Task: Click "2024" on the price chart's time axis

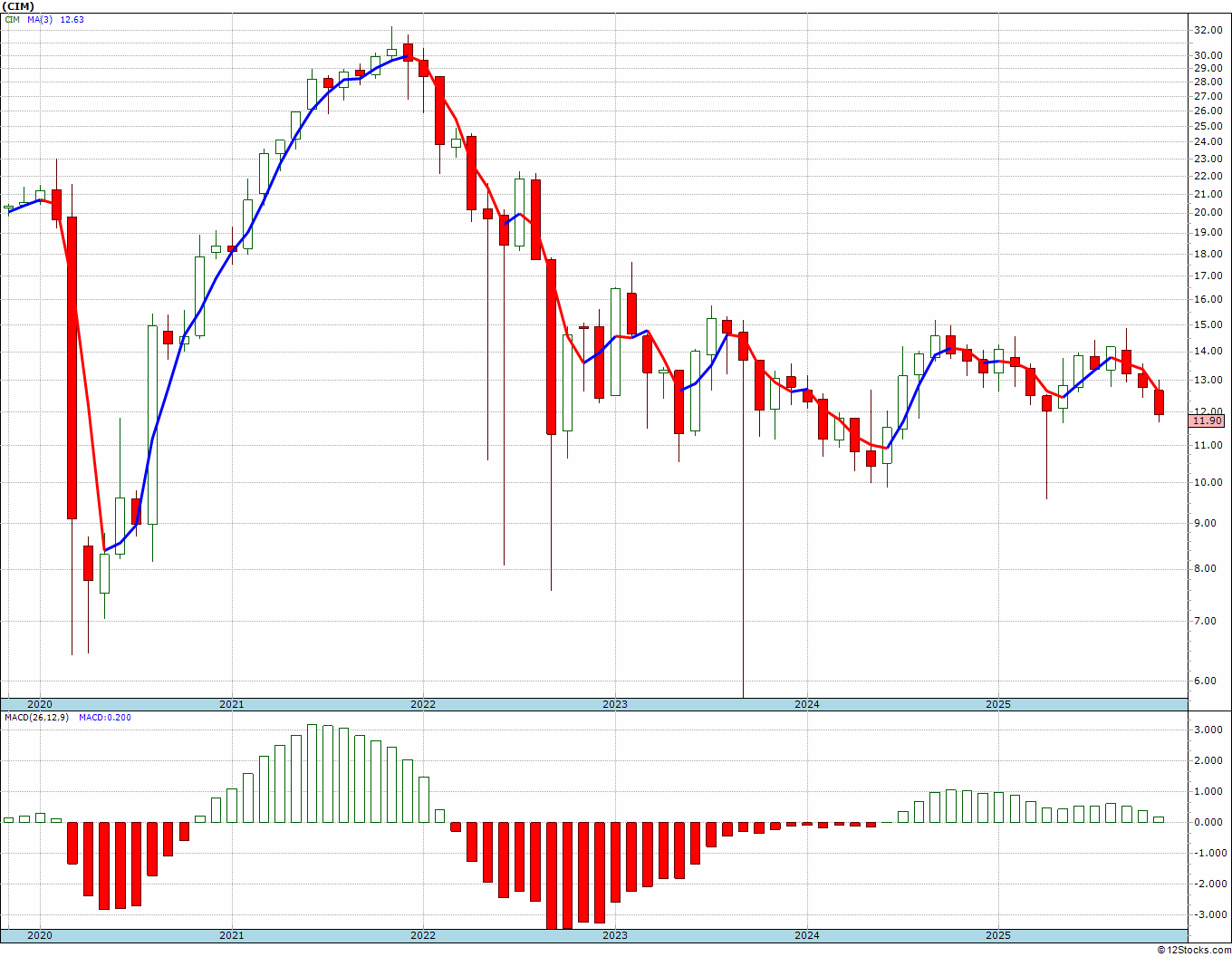Action: [806, 704]
